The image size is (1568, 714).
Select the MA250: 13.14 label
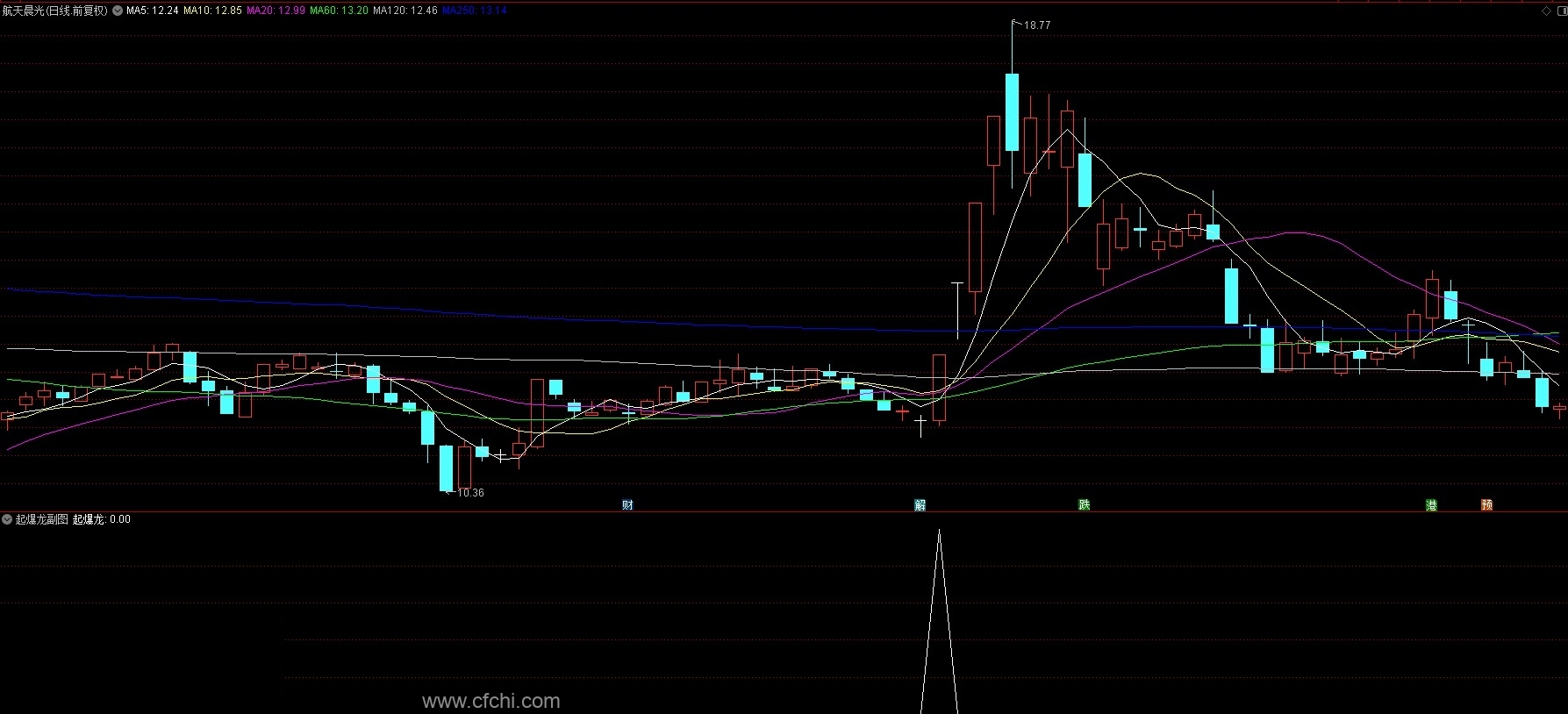tap(475, 11)
